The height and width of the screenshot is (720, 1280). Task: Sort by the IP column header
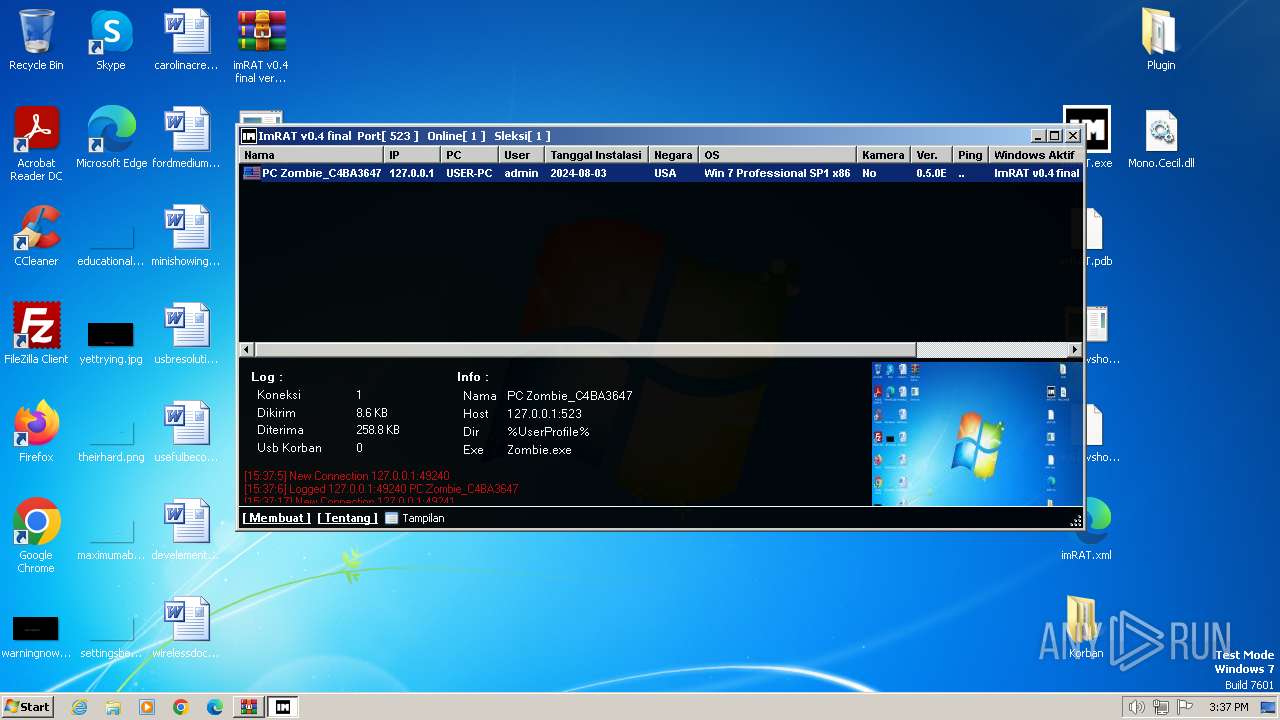click(x=412, y=155)
